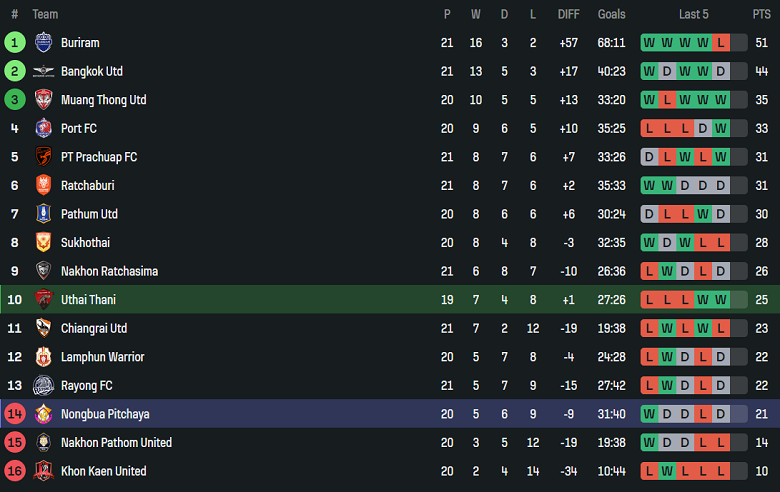Viewport: 780px width, 492px height.
Task: Click the Bangkok Utd club logo
Action: click(43, 72)
